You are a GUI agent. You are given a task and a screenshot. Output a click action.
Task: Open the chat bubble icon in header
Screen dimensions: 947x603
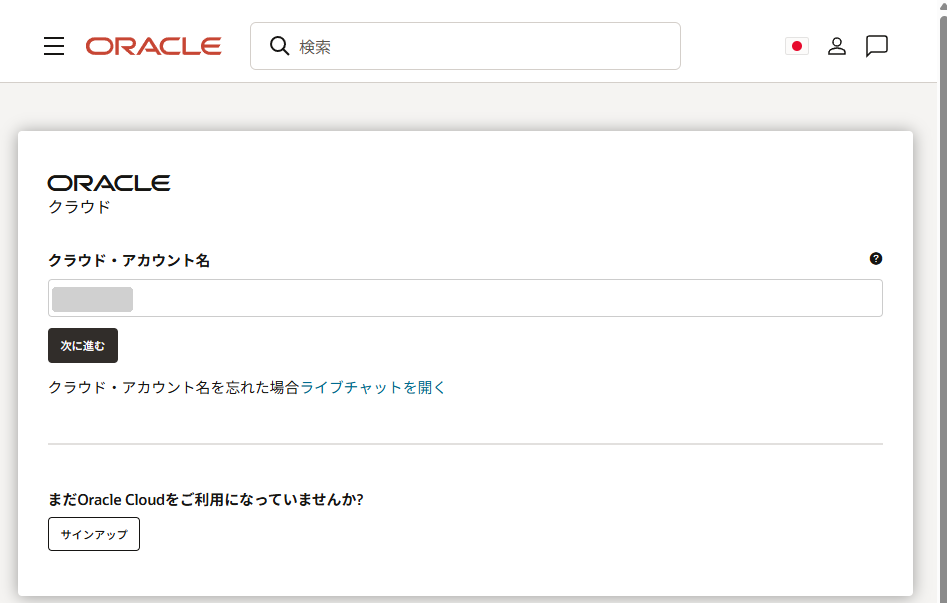[x=876, y=46]
